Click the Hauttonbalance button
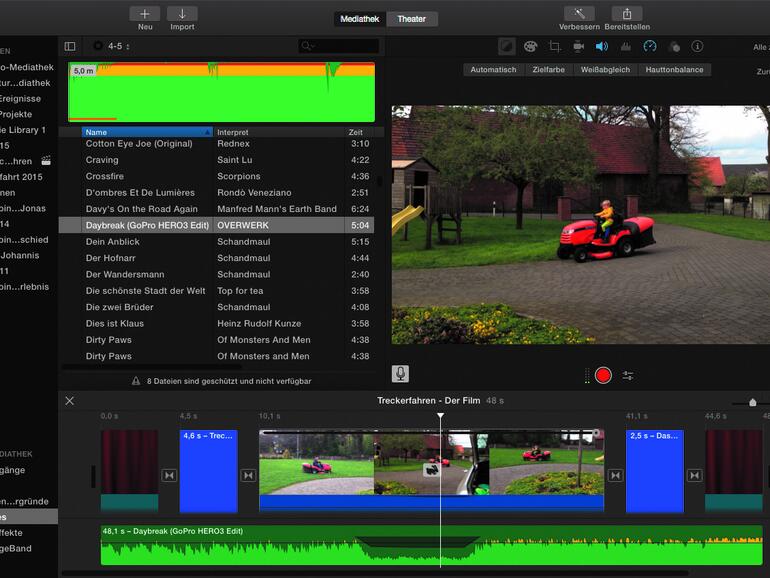The width and height of the screenshot is (770, 578). tap(673, 70)
